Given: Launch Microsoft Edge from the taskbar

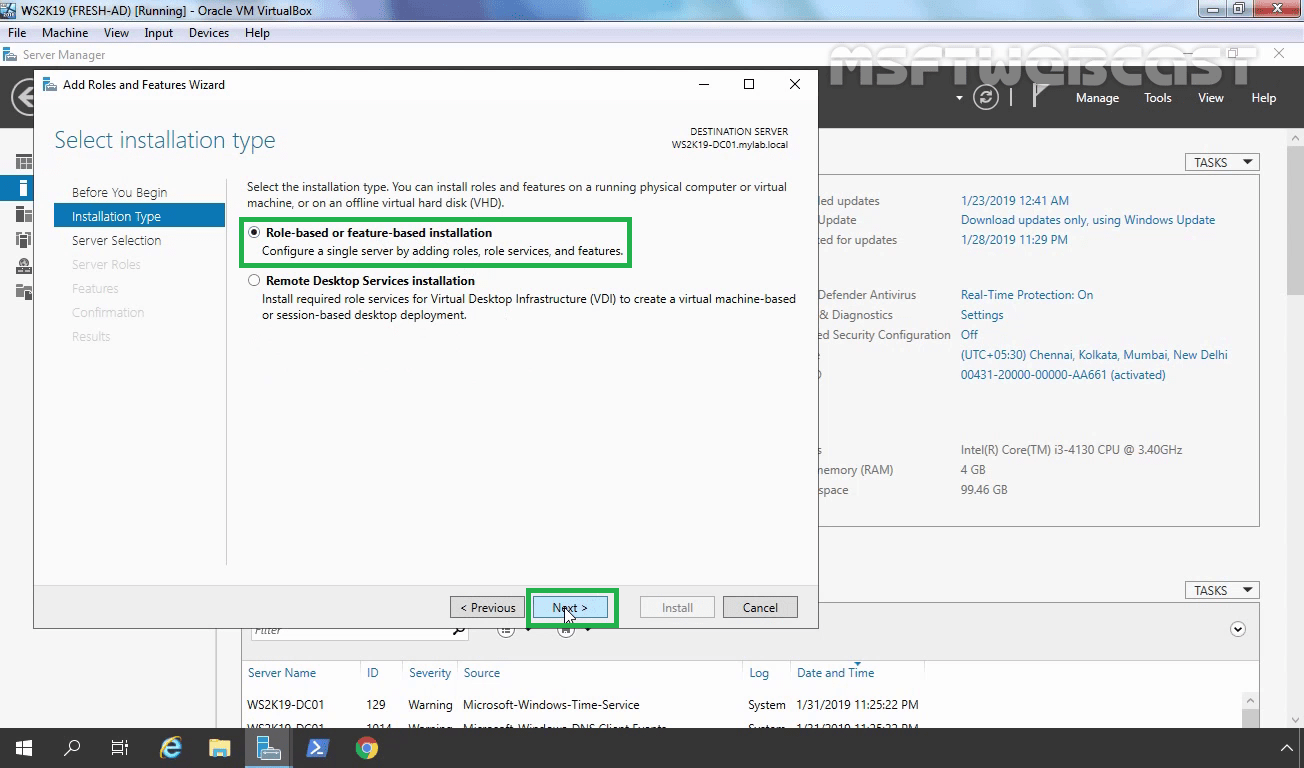Looking at the screenshot, I should [170, 747].
